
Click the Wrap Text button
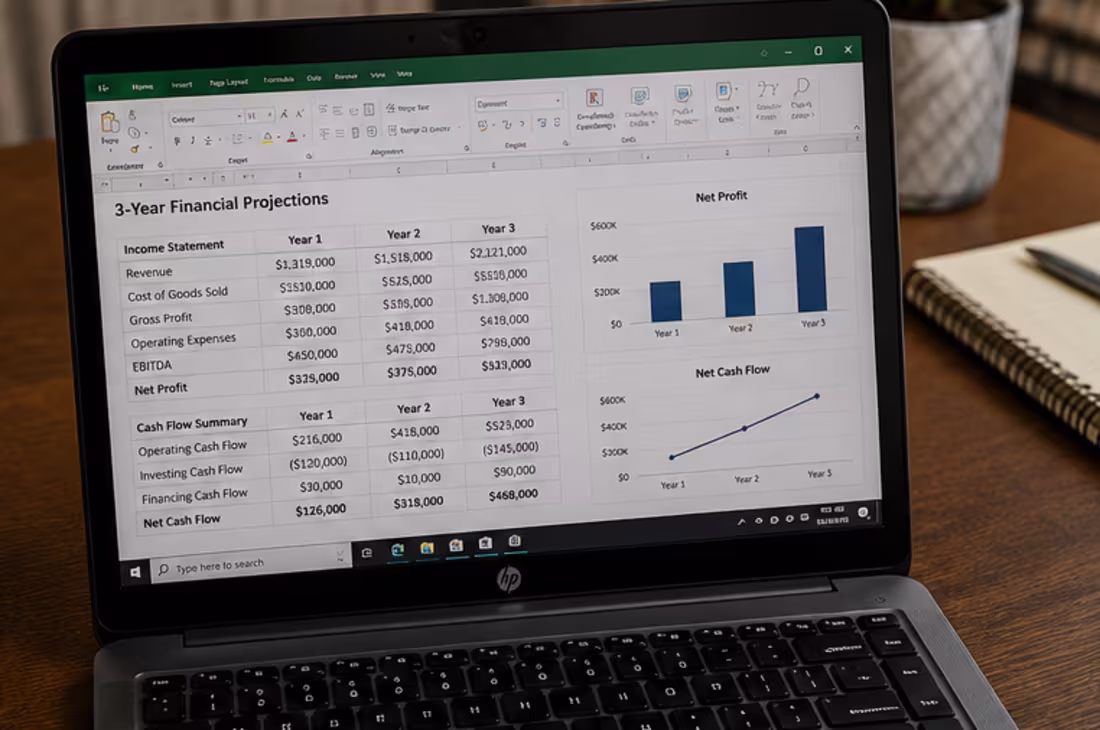(x=408, y=108)
